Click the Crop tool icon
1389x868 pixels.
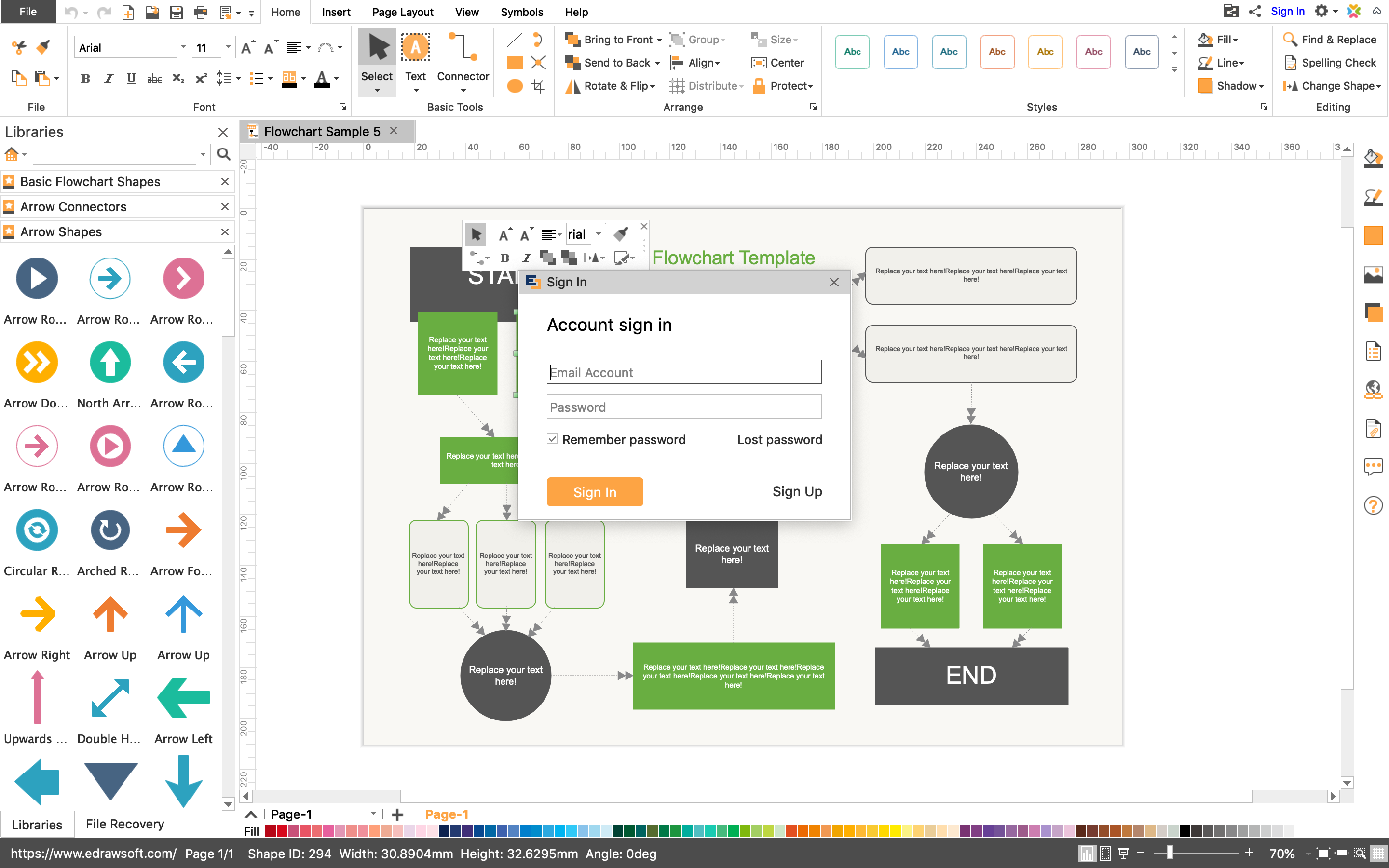[538, 86]
